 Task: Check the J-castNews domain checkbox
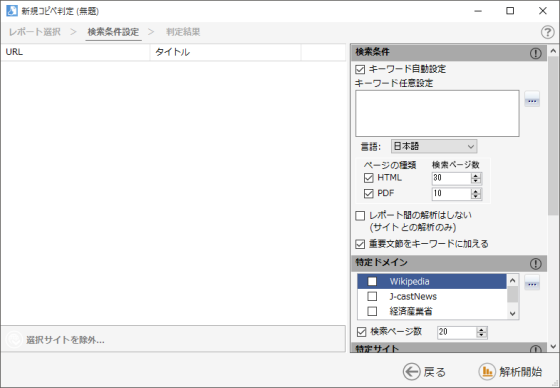[372, 296]
